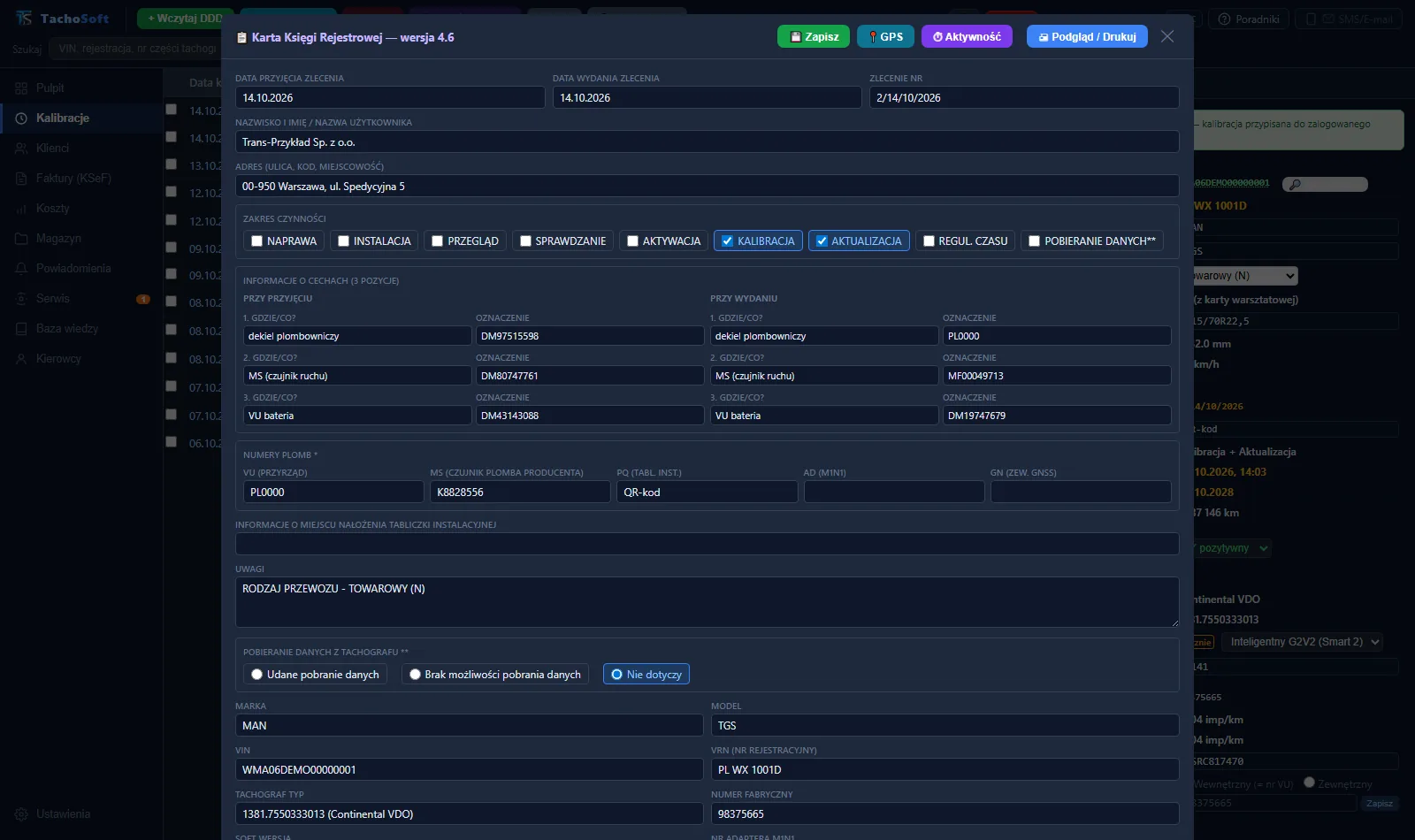Select the Zewnętrzny radio option
This screenshot has height=840, width=1415.
point(1309,783)
